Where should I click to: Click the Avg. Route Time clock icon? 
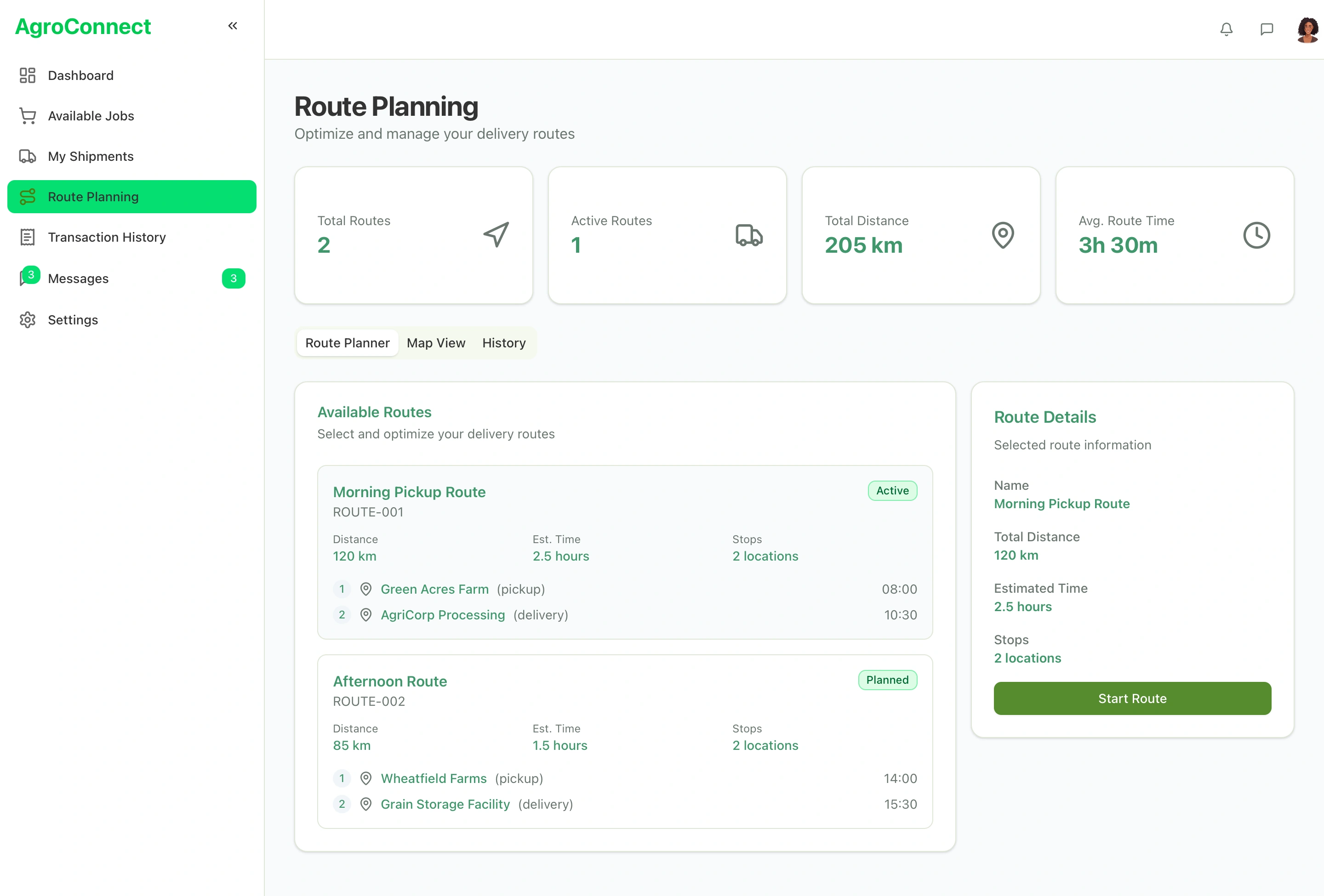pos(1256,234)
